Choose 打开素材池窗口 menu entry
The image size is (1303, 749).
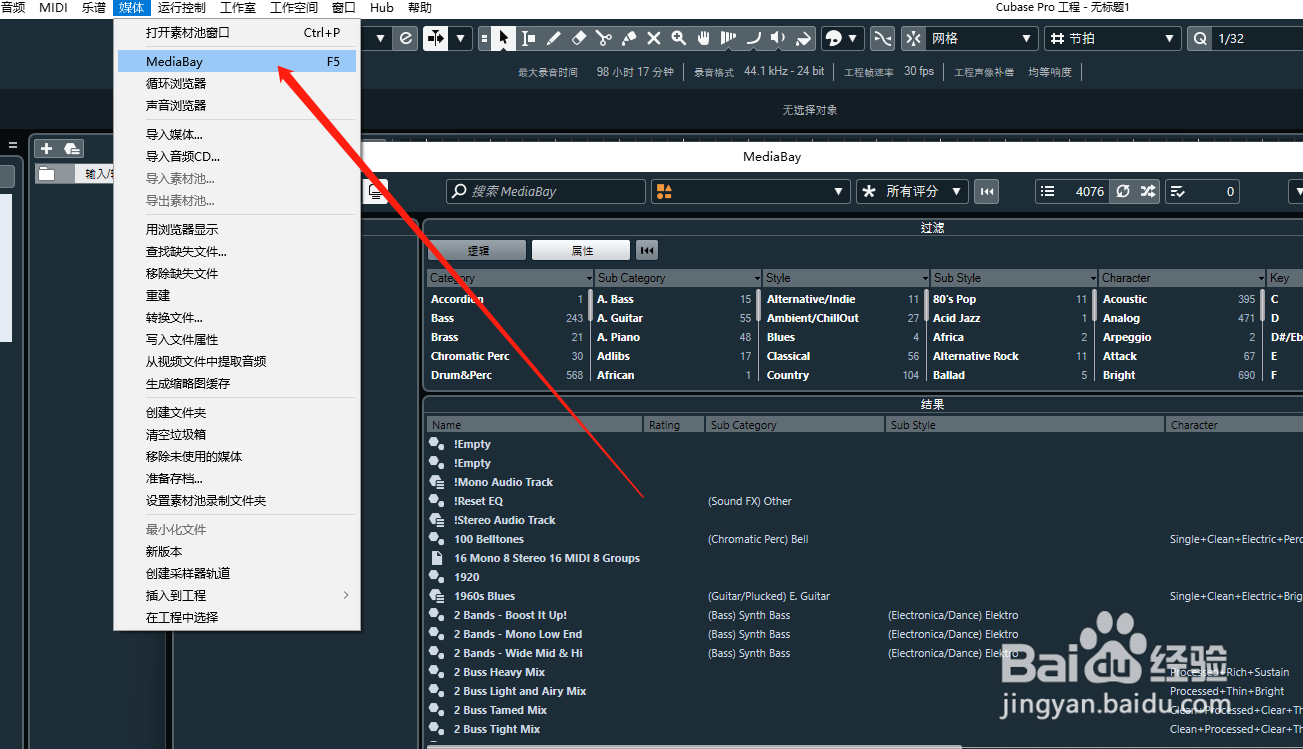[x=237, y=32]
